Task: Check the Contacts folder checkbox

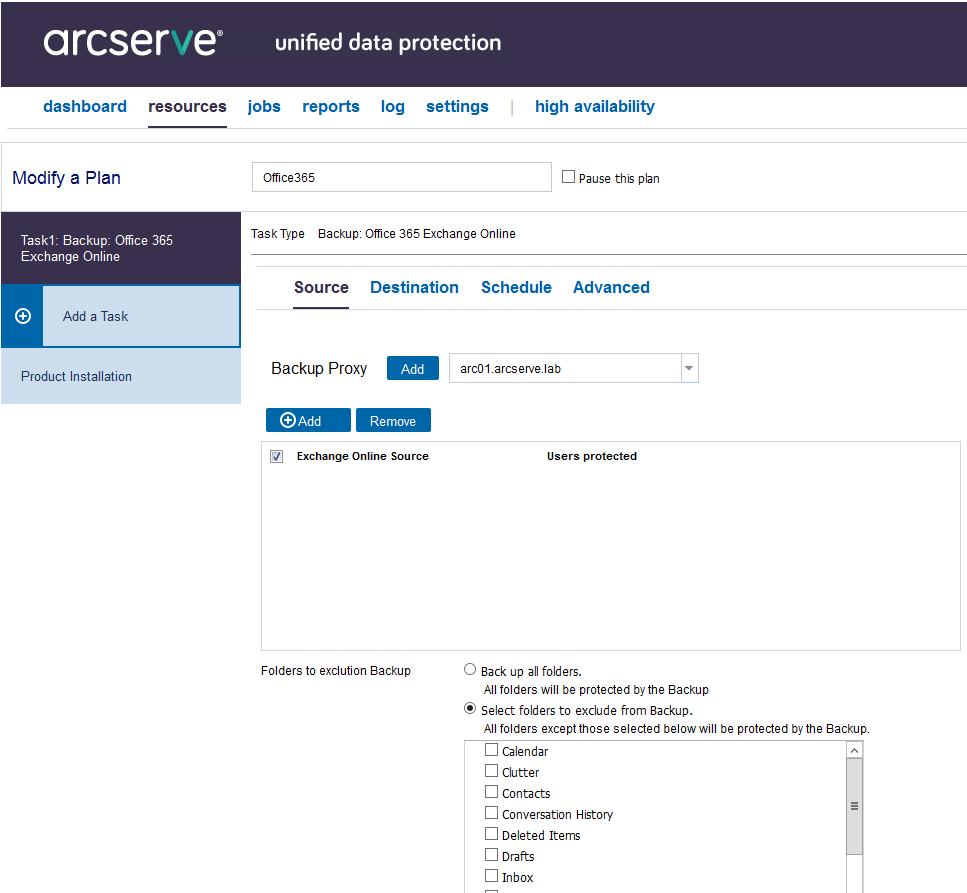Action: pos(491,792)
